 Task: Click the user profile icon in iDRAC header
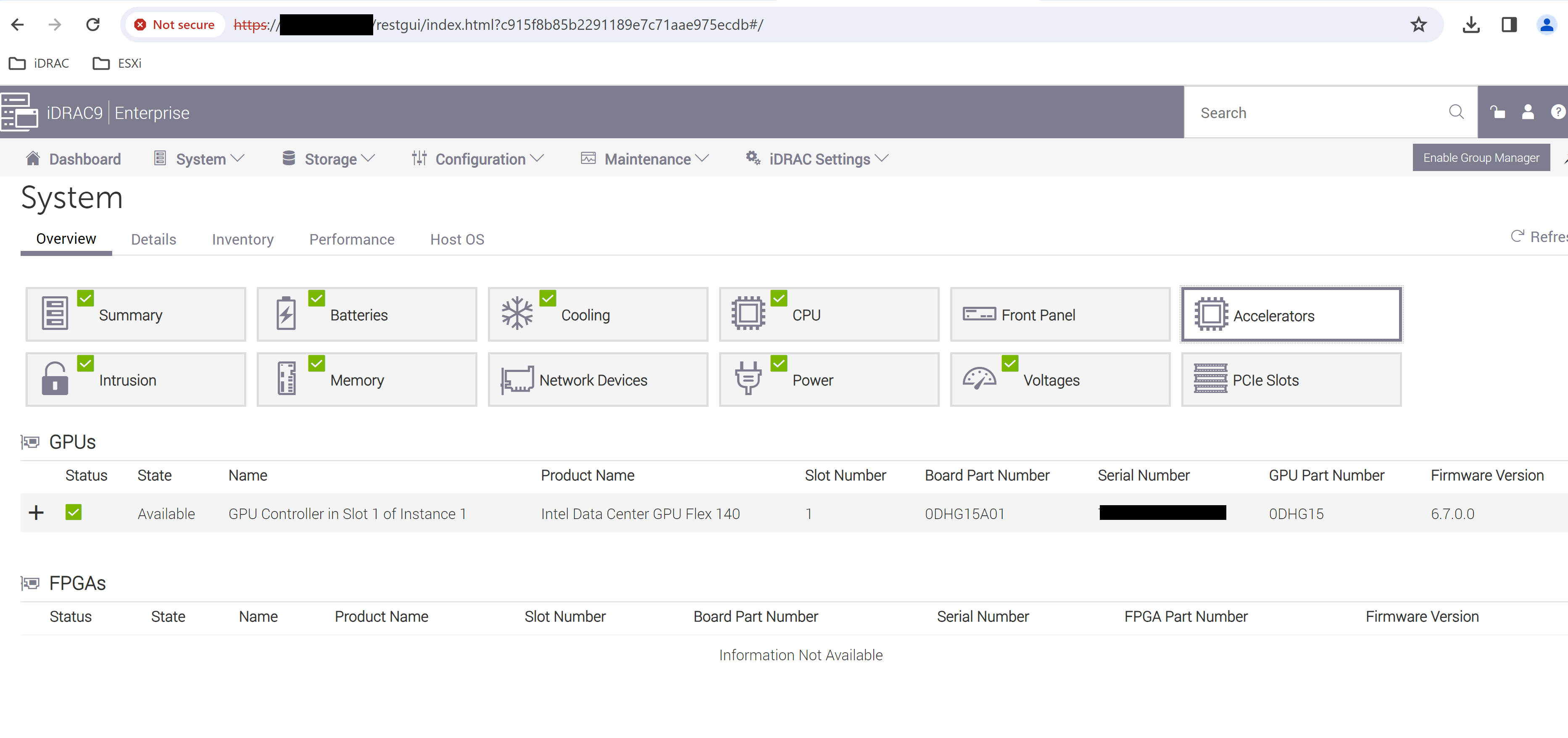click(1527, 112)
